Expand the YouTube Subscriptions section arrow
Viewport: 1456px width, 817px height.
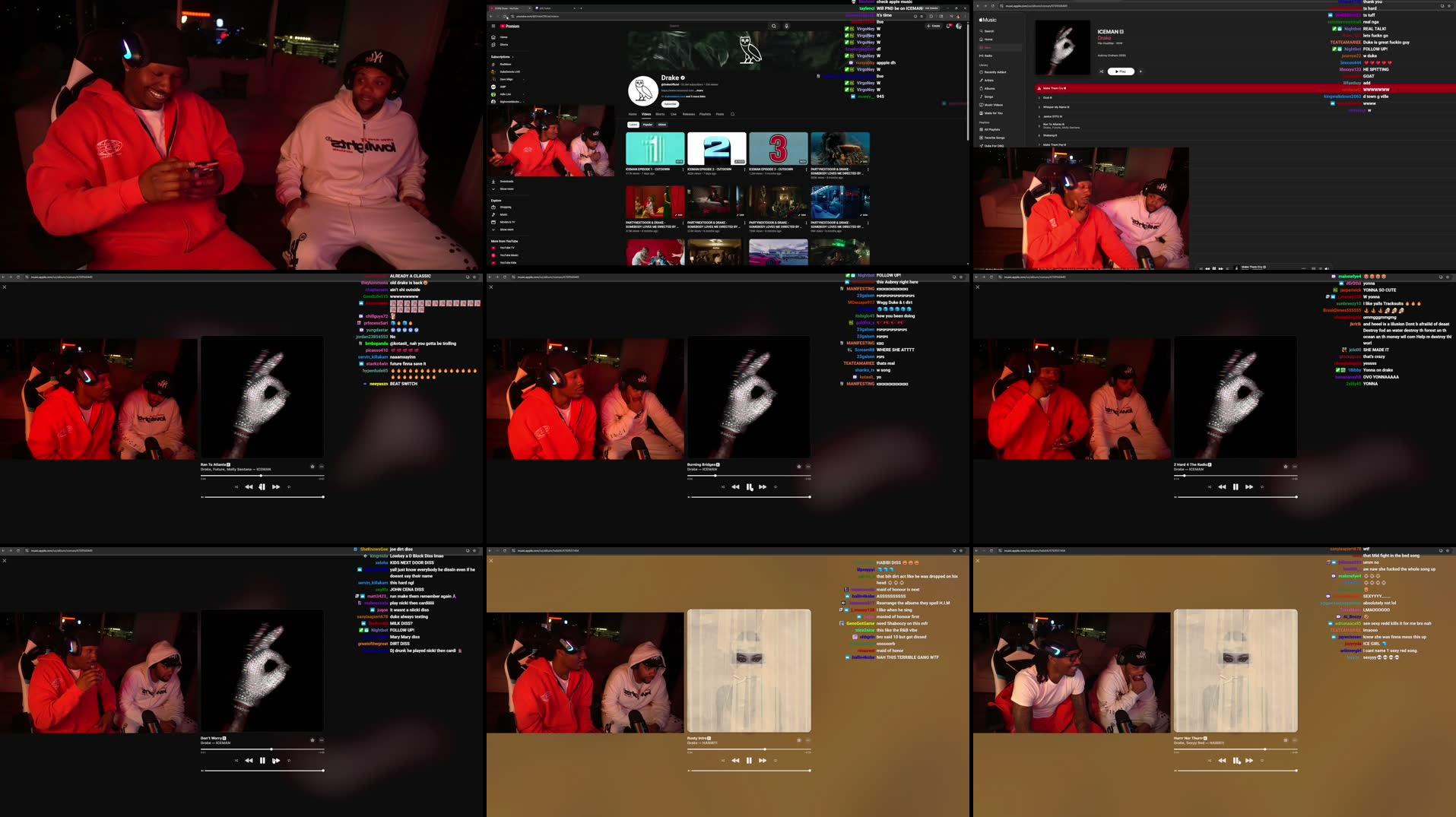pos(512,57)
